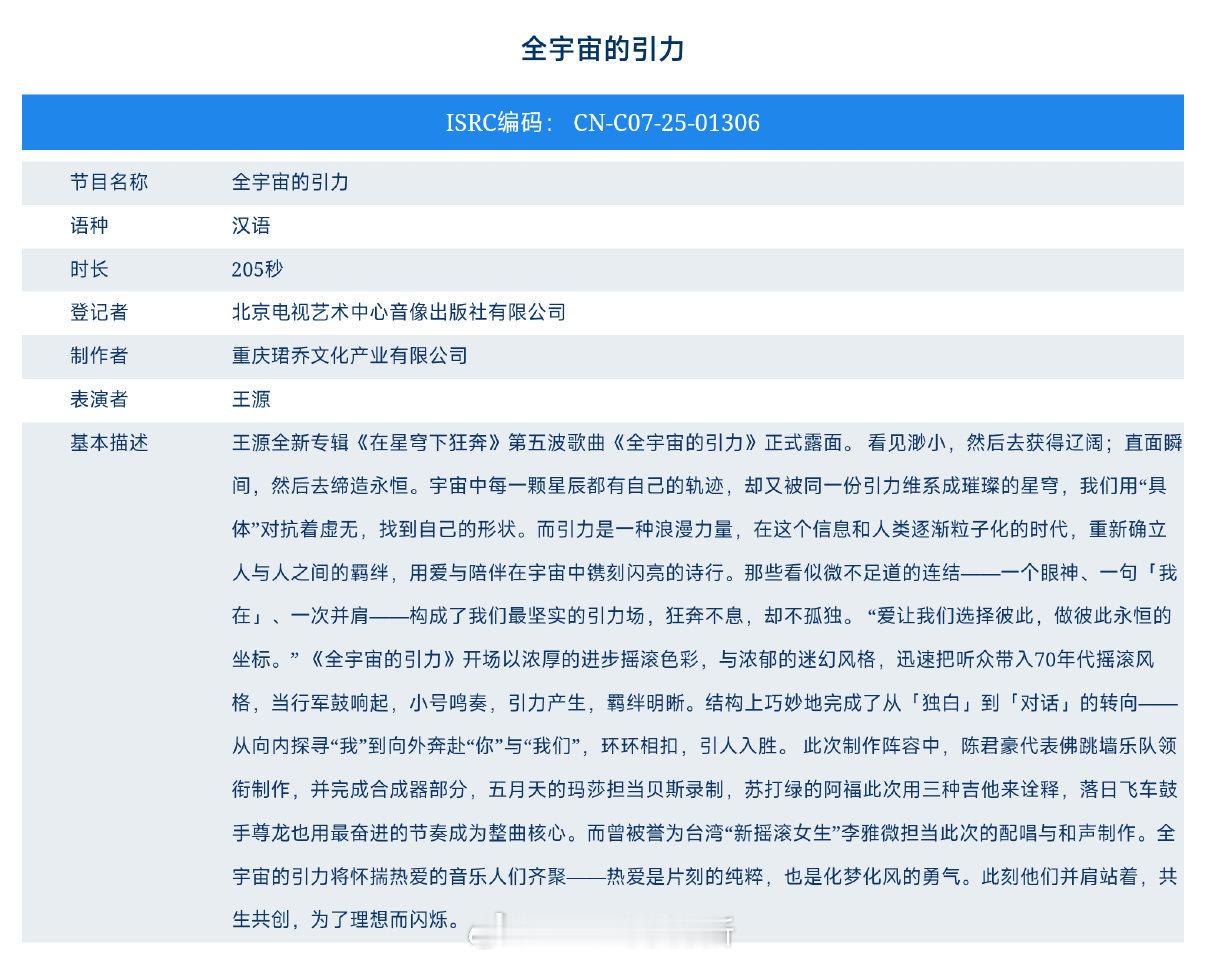
Task: Click the 登记者 field label
Action: pos(99,312)
